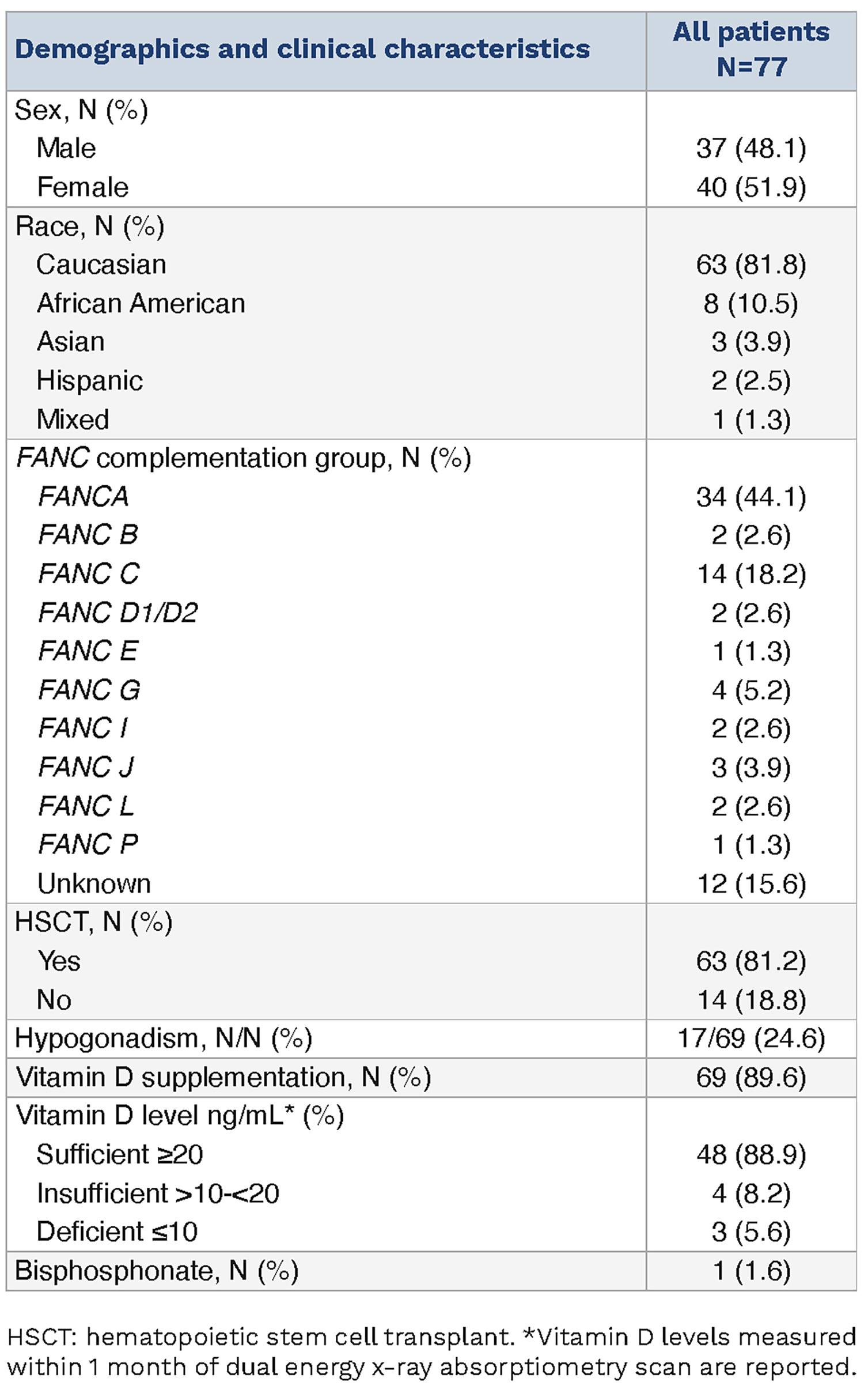Image resolution: width=868 pixels, height=1386 pixels.
Task: Click the 'Deficient ≤10' row label
Action: pos(117,1232)
